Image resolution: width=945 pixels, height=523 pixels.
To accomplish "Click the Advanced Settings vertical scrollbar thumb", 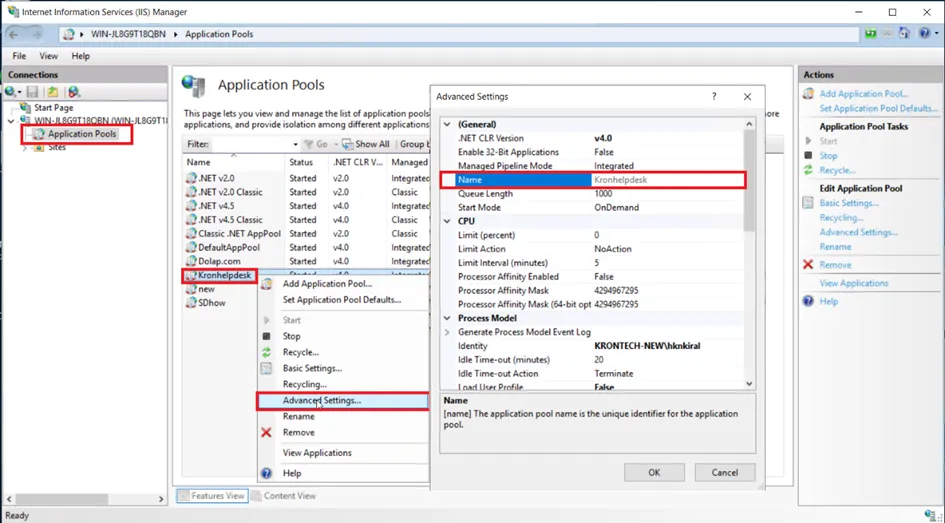I will point(749,181).
